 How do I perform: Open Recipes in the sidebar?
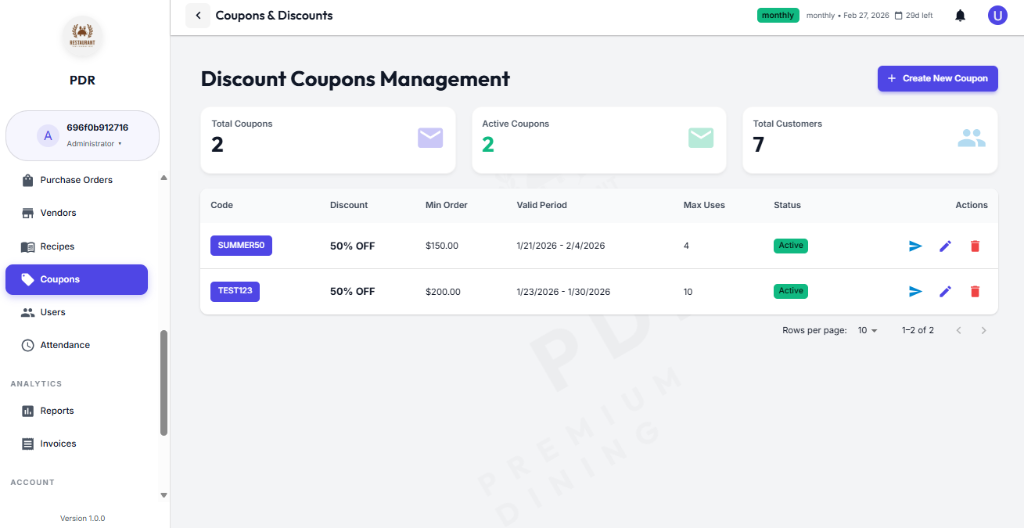[x=76, y=247]
